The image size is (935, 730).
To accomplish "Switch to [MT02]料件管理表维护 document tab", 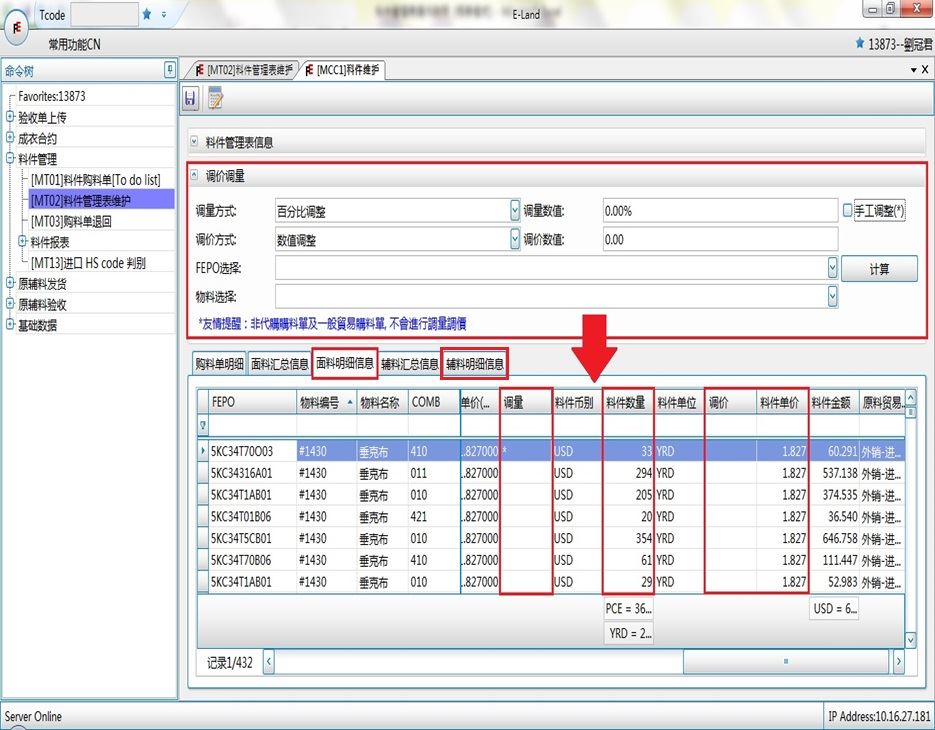I will coord(244,70).
